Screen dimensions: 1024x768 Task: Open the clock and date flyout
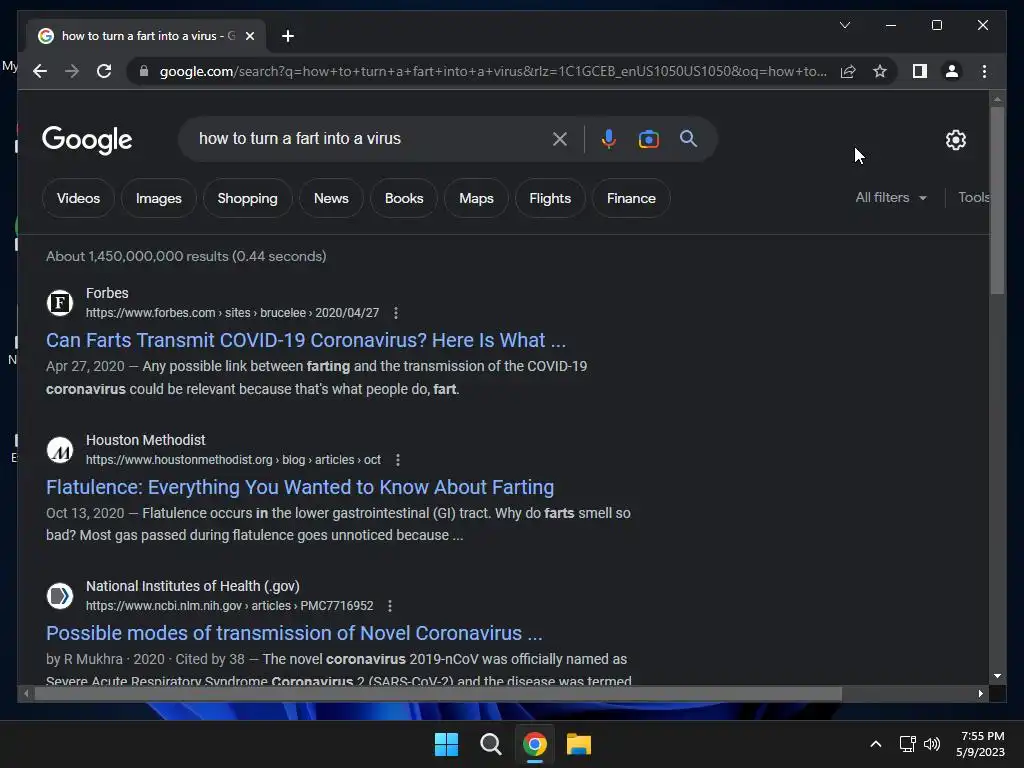pyautogui.click(x=980, y=744)
